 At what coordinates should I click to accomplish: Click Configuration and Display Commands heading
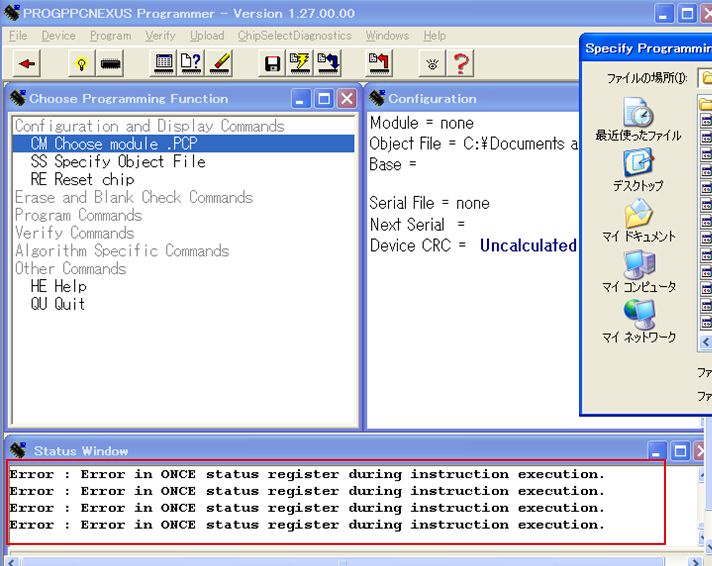[x=150, y=126]
